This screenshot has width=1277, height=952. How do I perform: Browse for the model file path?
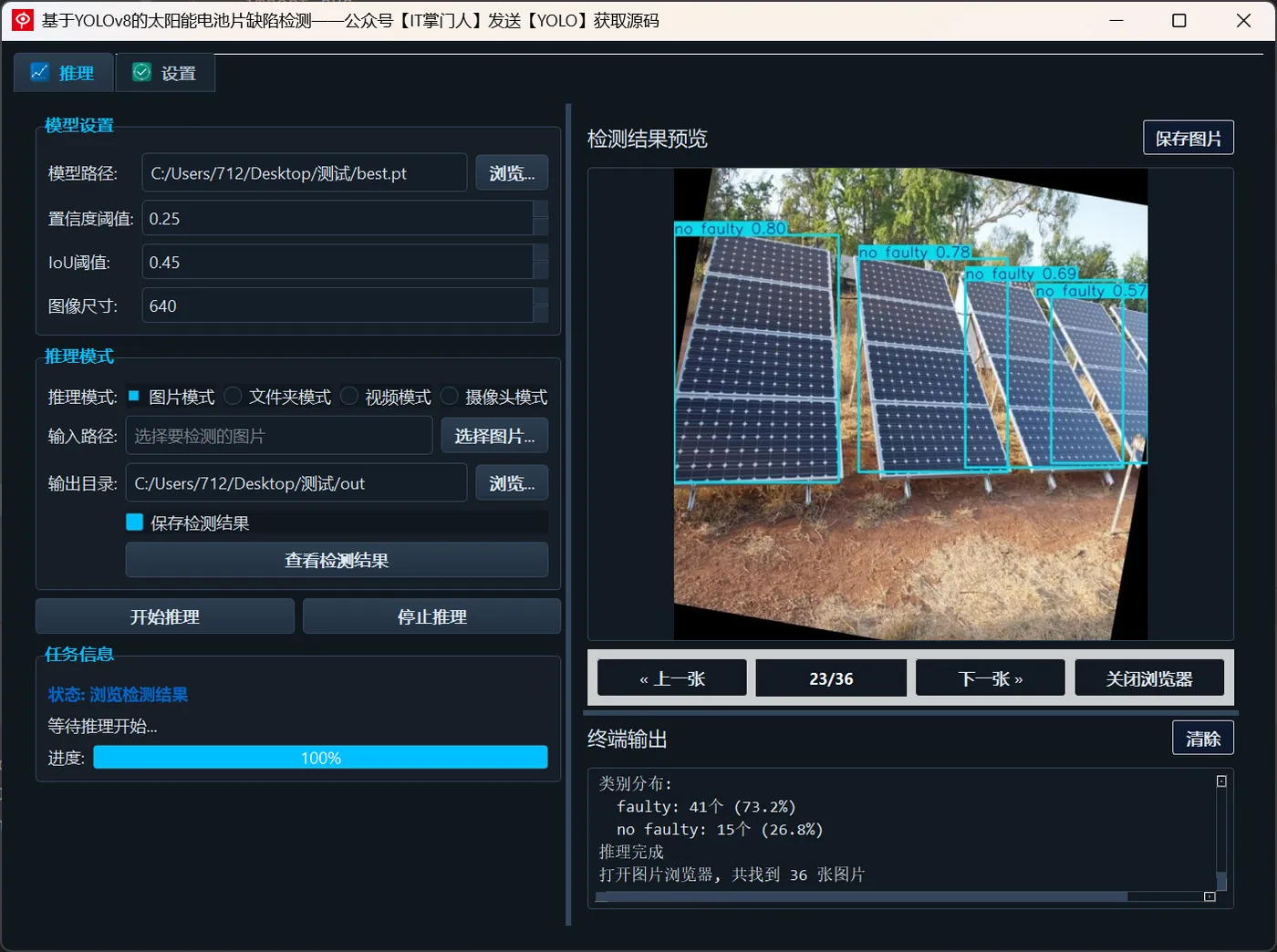pos(512,173)
